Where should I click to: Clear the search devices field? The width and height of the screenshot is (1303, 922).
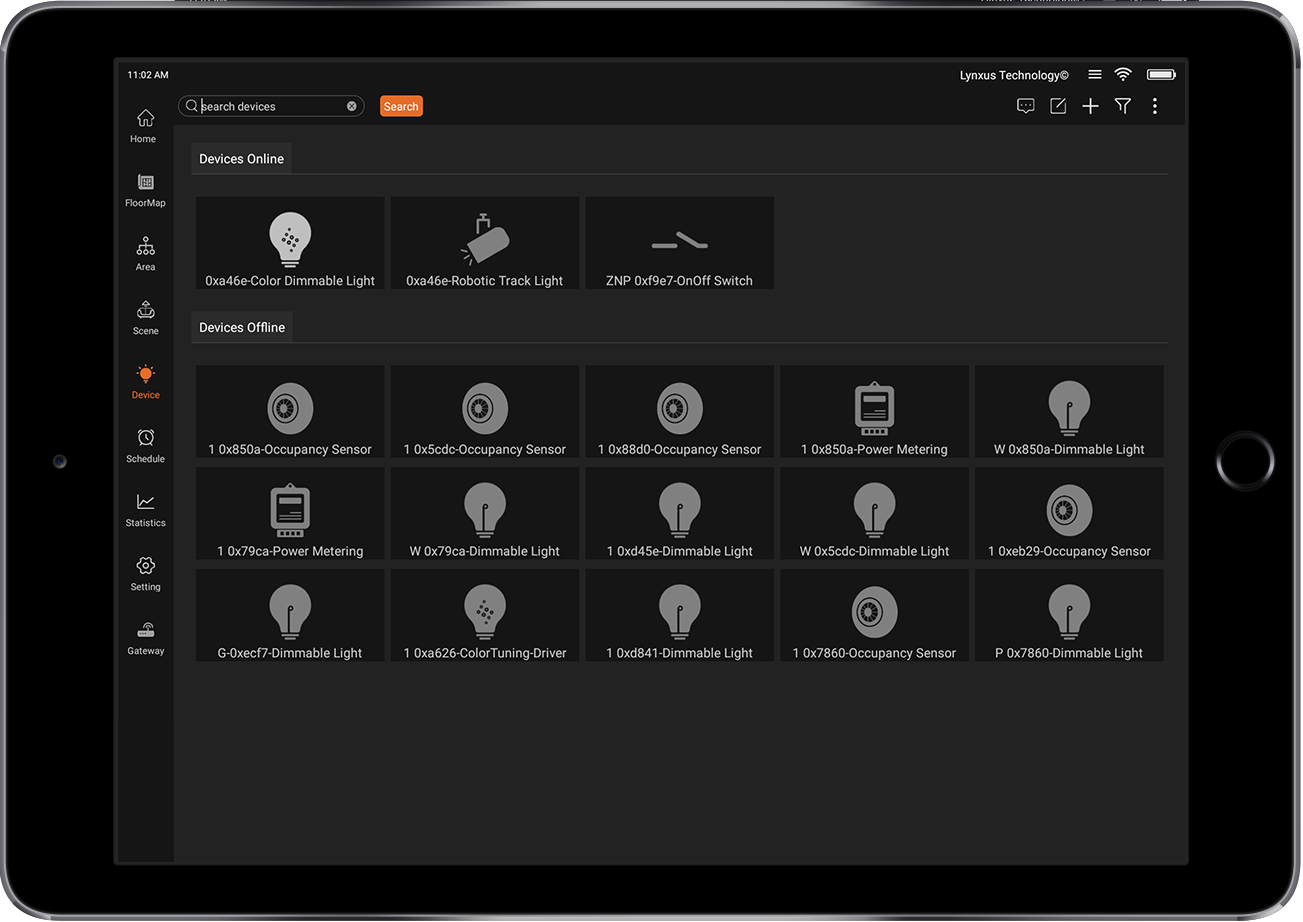[352, 106]
